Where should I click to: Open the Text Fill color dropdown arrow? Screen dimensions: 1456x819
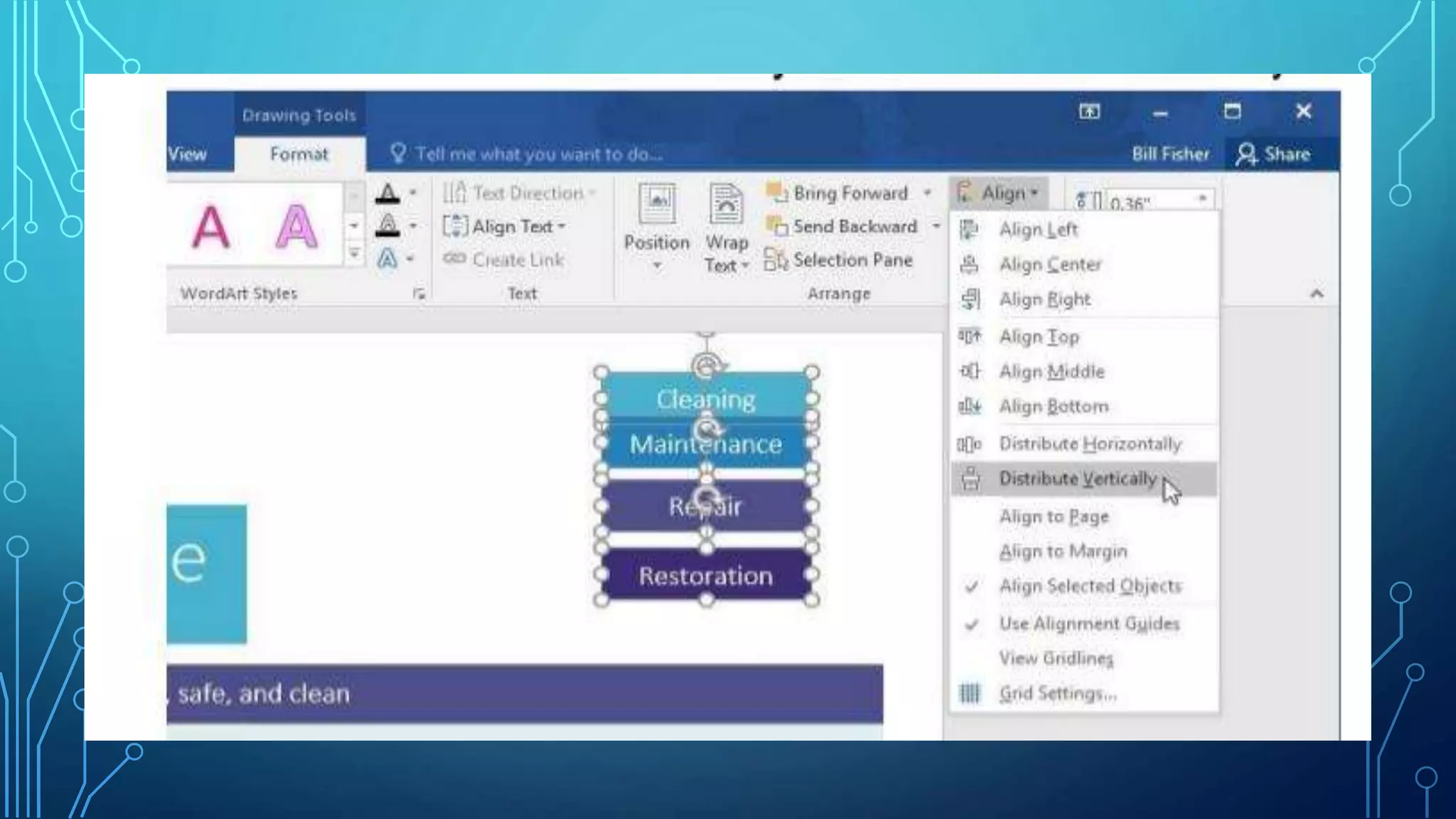(x=412, y=193)
